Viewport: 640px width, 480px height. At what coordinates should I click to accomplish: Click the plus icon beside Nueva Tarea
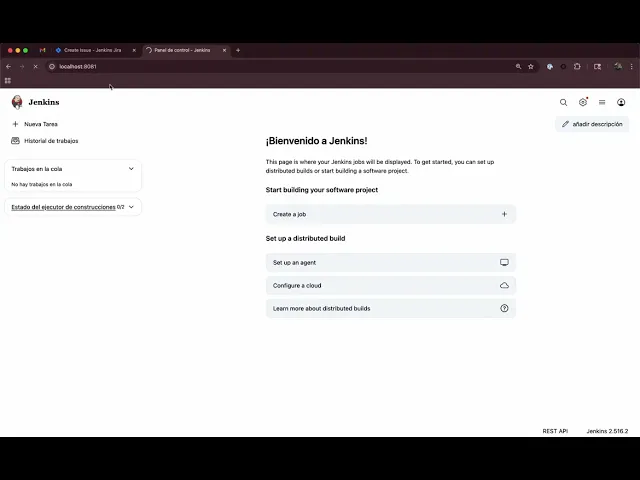[x=16, y=124]
